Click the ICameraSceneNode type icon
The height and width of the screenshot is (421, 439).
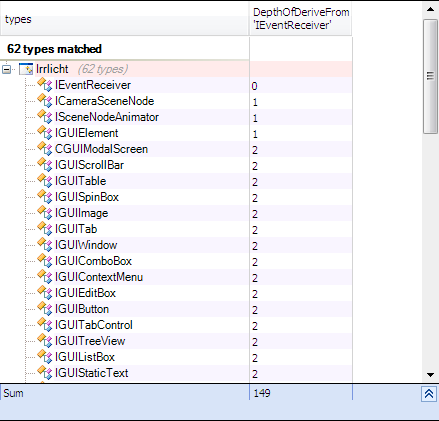pos(45,101)
